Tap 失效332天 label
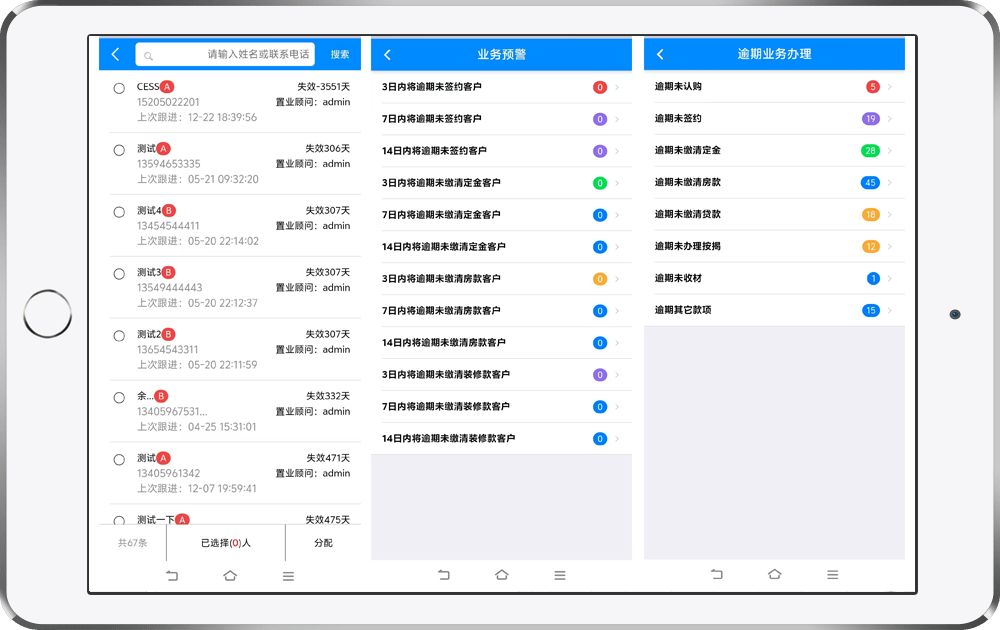 pos(328,396)
